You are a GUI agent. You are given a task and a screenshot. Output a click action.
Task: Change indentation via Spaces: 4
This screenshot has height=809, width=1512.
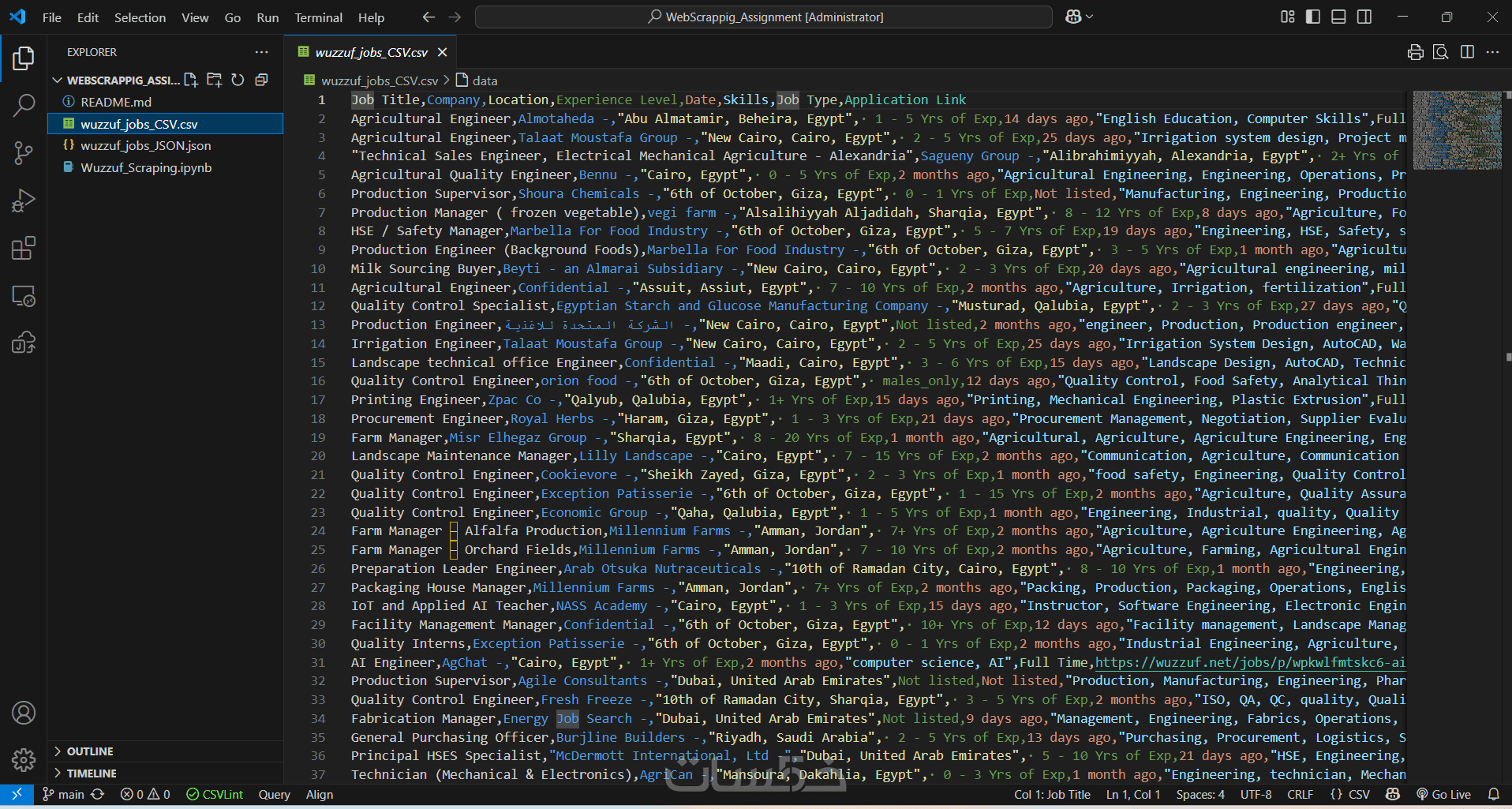[x=1200, y=794]
